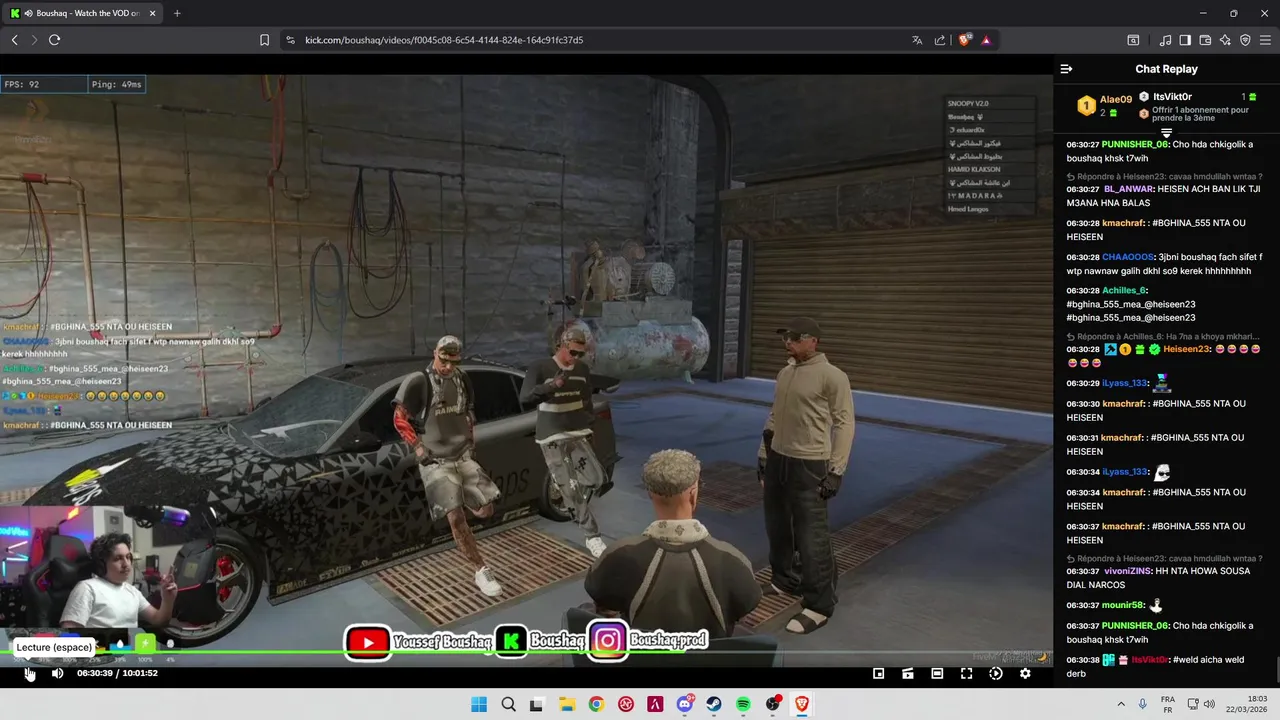Open Brave Shields lion icon
This screenshot has width=1280, height=720.
coord(964,40)
